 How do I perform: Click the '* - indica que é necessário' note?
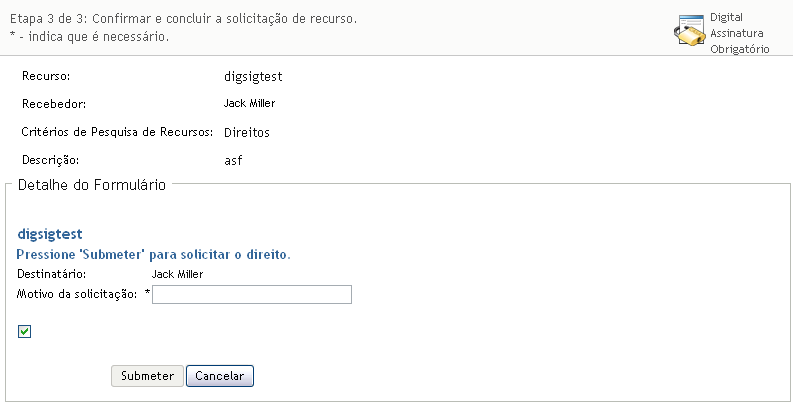[x=89, y=37]
